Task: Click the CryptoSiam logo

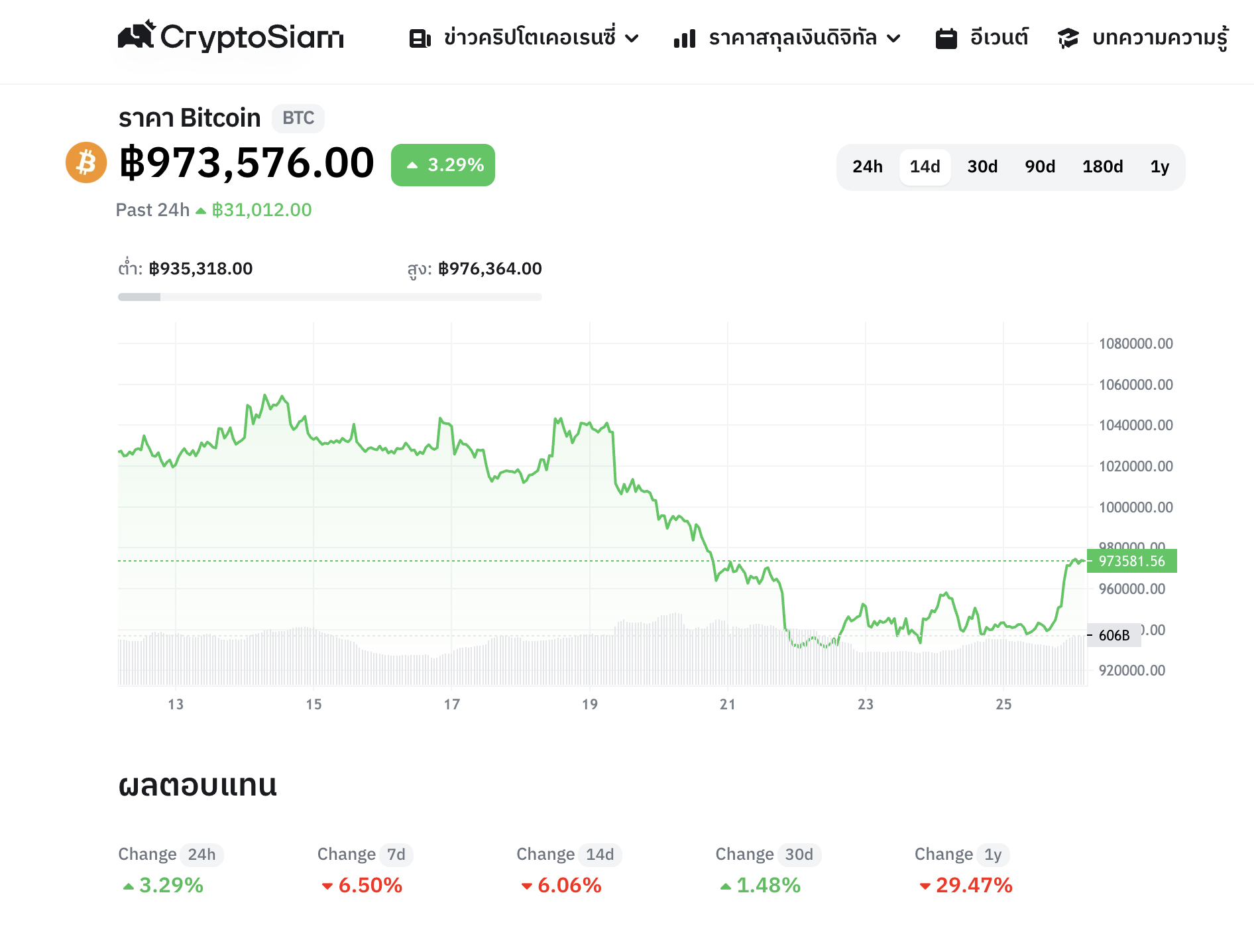Action: (x=231, y=36)
